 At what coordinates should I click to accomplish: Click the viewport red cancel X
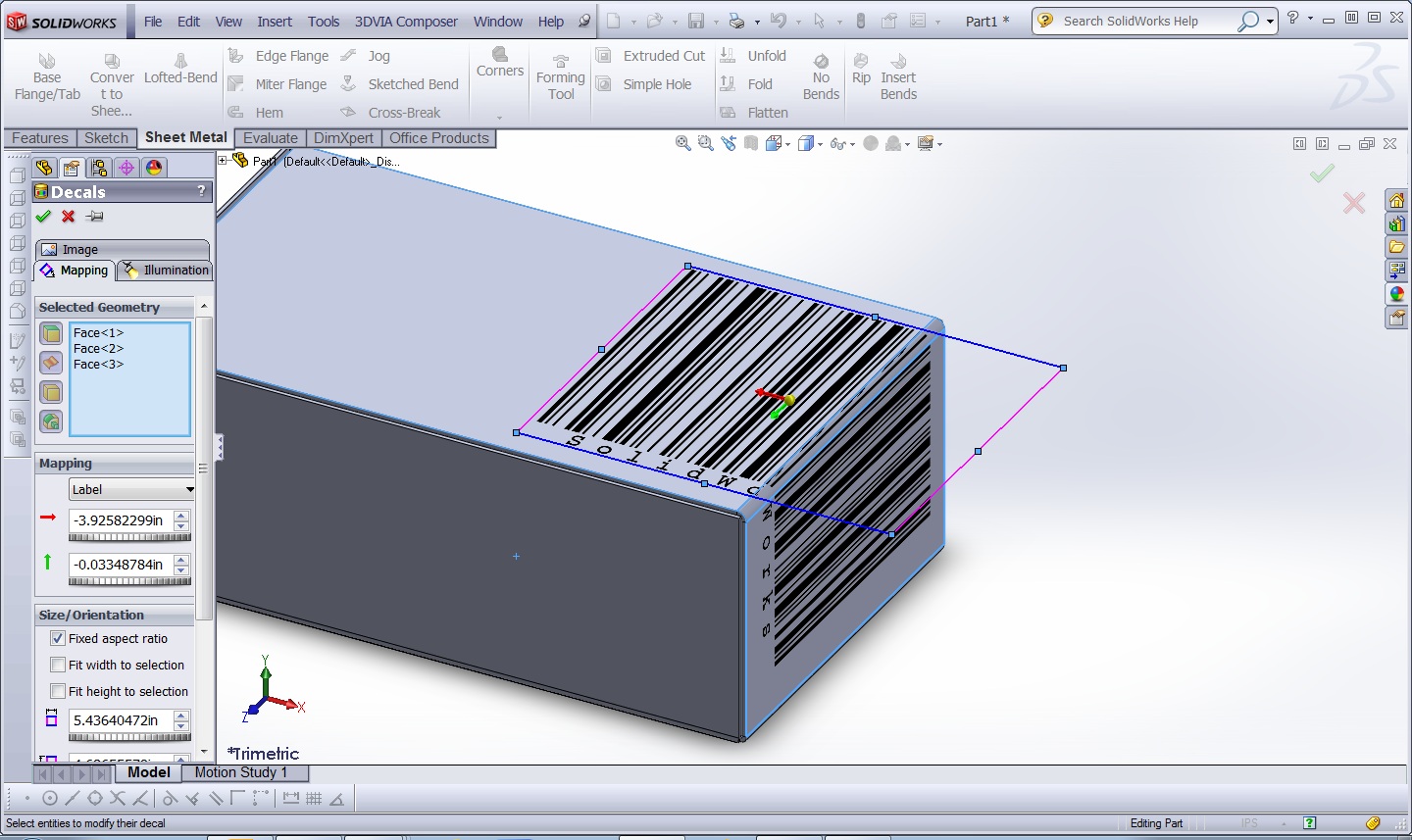point(1354,203)
